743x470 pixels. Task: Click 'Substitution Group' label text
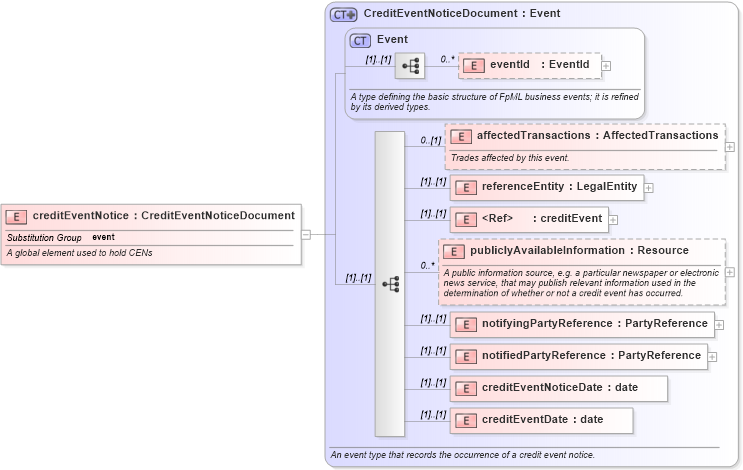pyautogui.click(x=44, y=238)
